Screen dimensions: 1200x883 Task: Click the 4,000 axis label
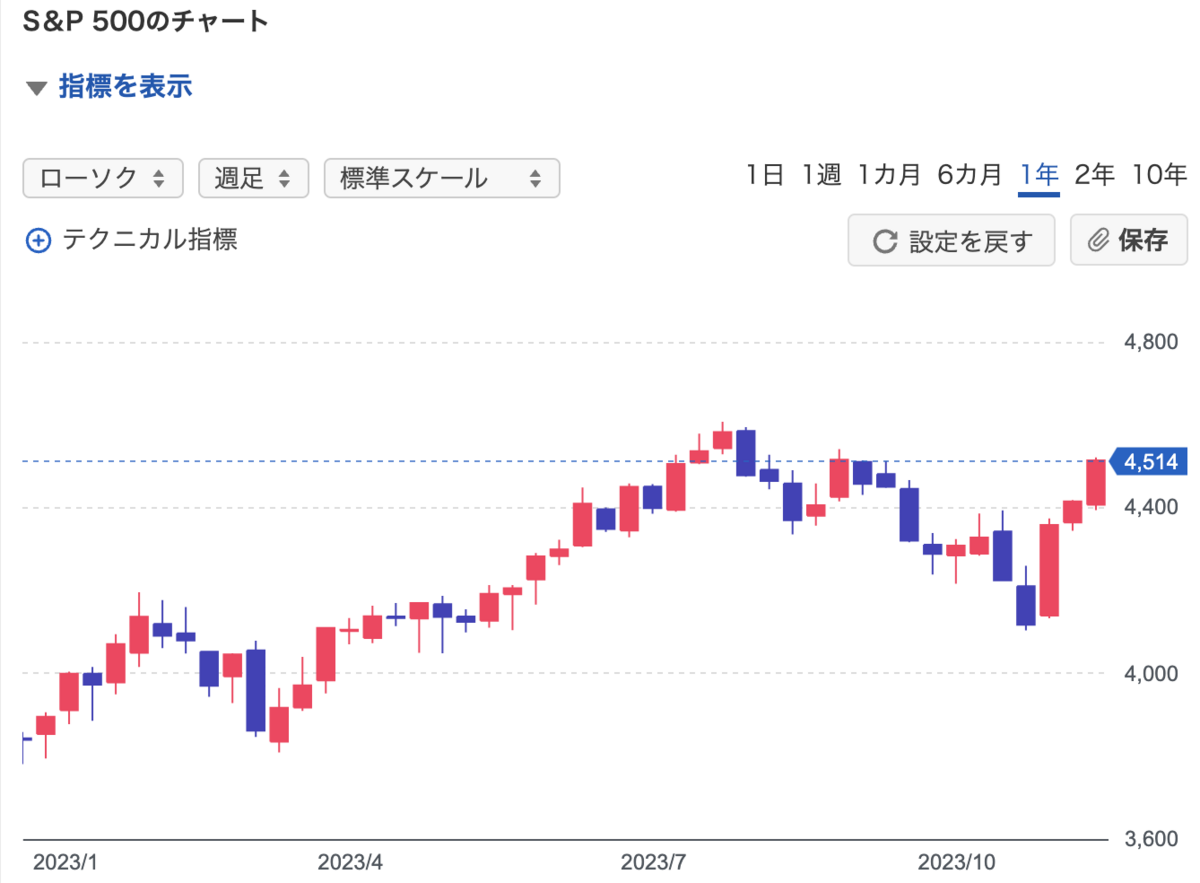[x=1151, y=673]
